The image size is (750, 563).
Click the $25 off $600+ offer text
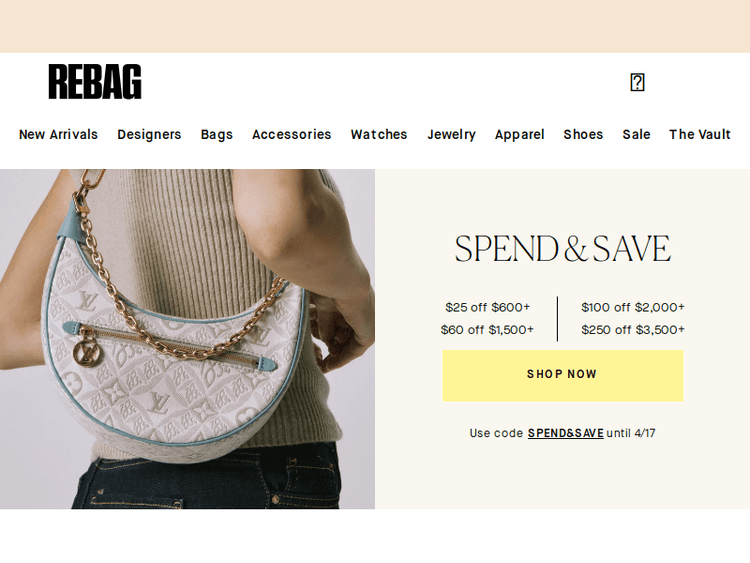coord(487,307)
